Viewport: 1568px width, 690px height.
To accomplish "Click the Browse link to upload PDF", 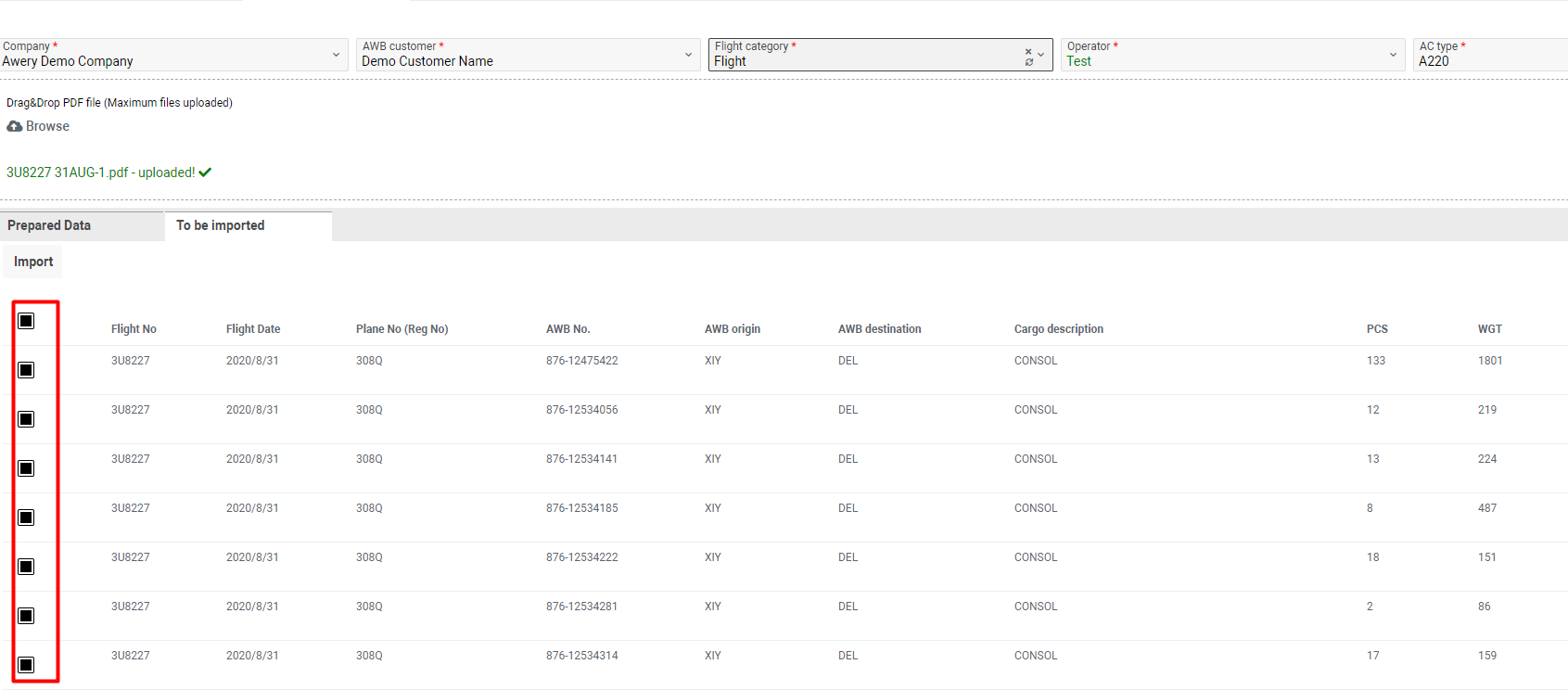I will coord(47,126).
